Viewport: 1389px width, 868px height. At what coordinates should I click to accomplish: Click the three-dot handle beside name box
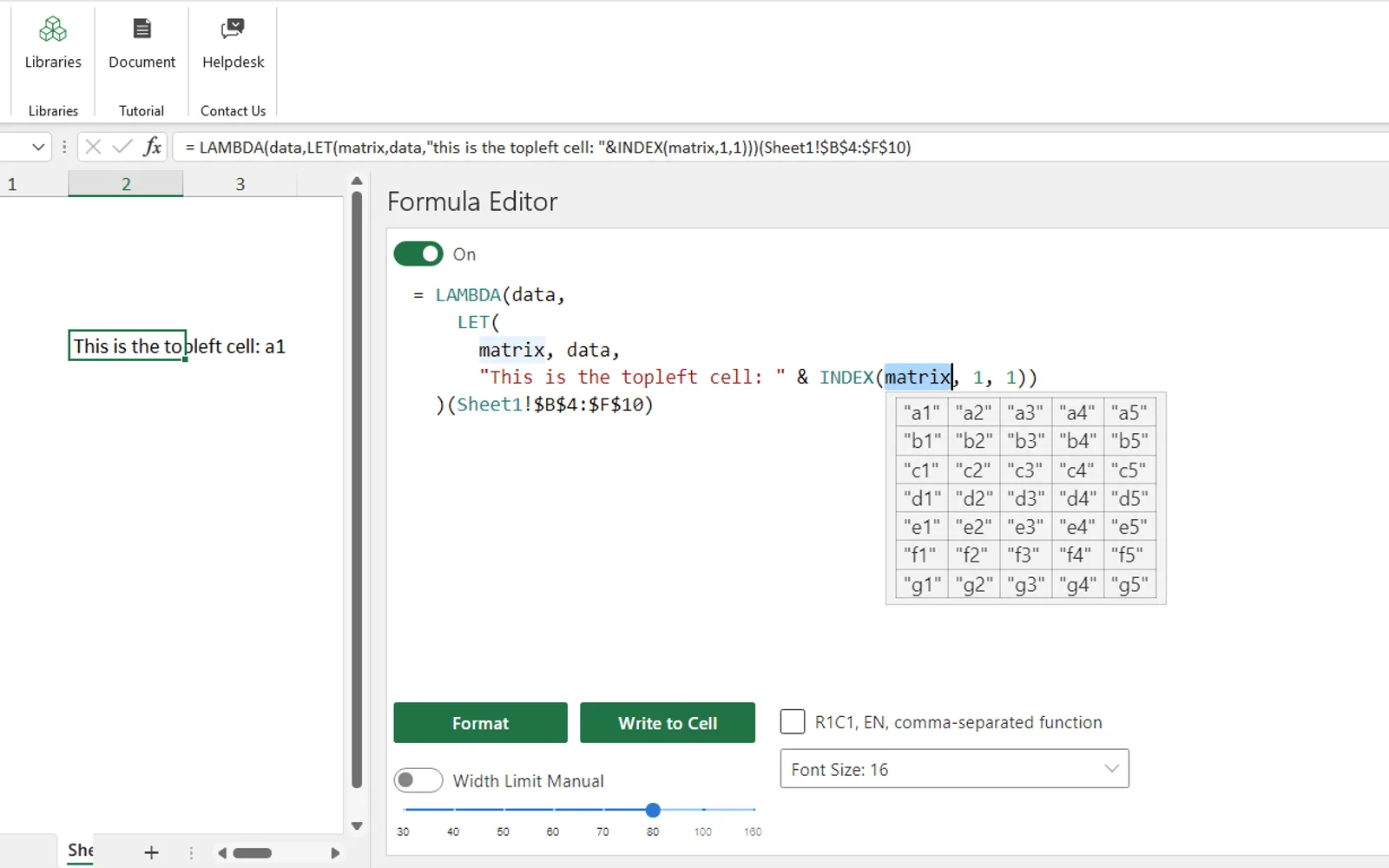tap(64, 147)
